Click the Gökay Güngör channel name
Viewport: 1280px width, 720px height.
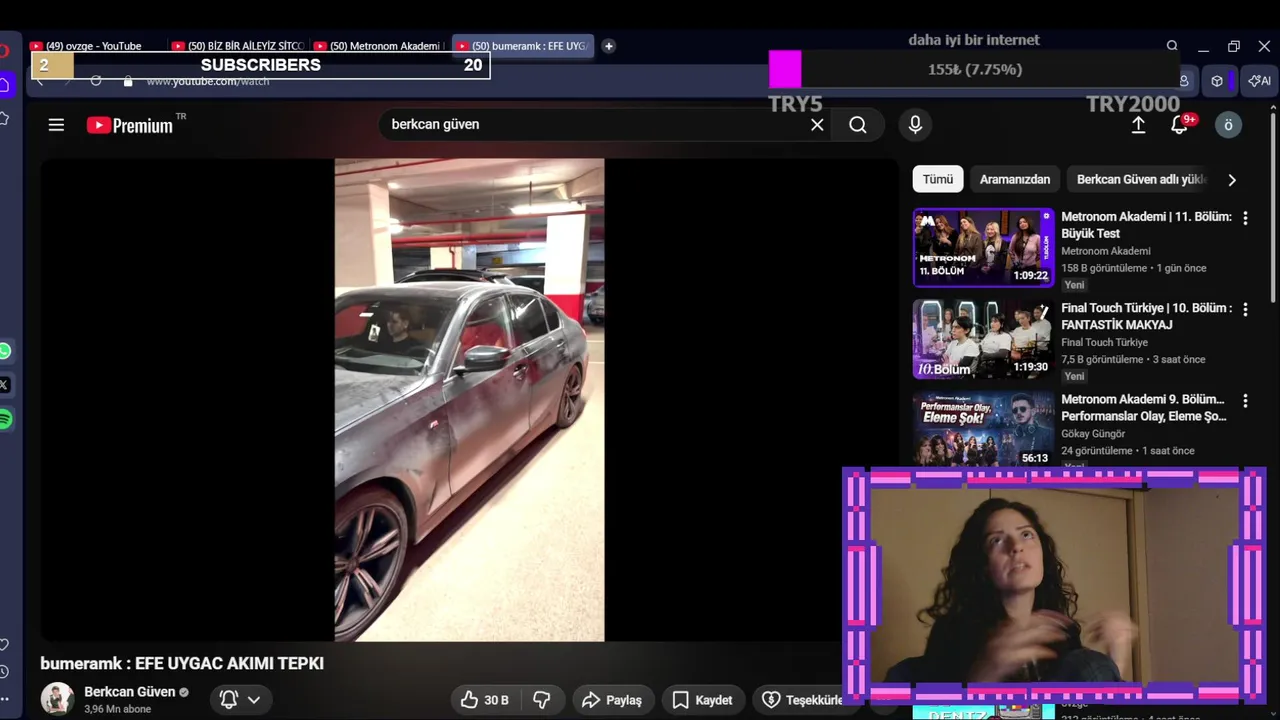pyautogui.click(x=1093, y=434)
